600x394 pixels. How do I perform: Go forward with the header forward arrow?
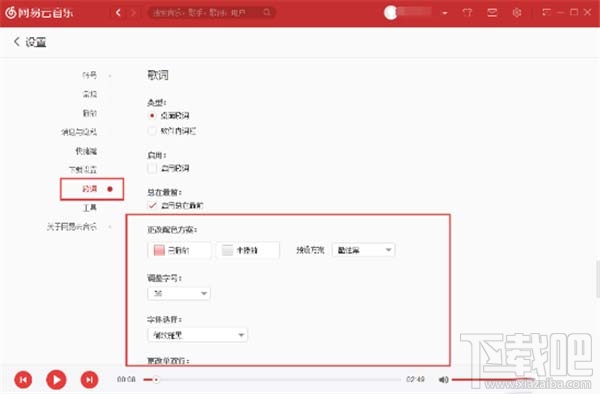coord(133,13)
